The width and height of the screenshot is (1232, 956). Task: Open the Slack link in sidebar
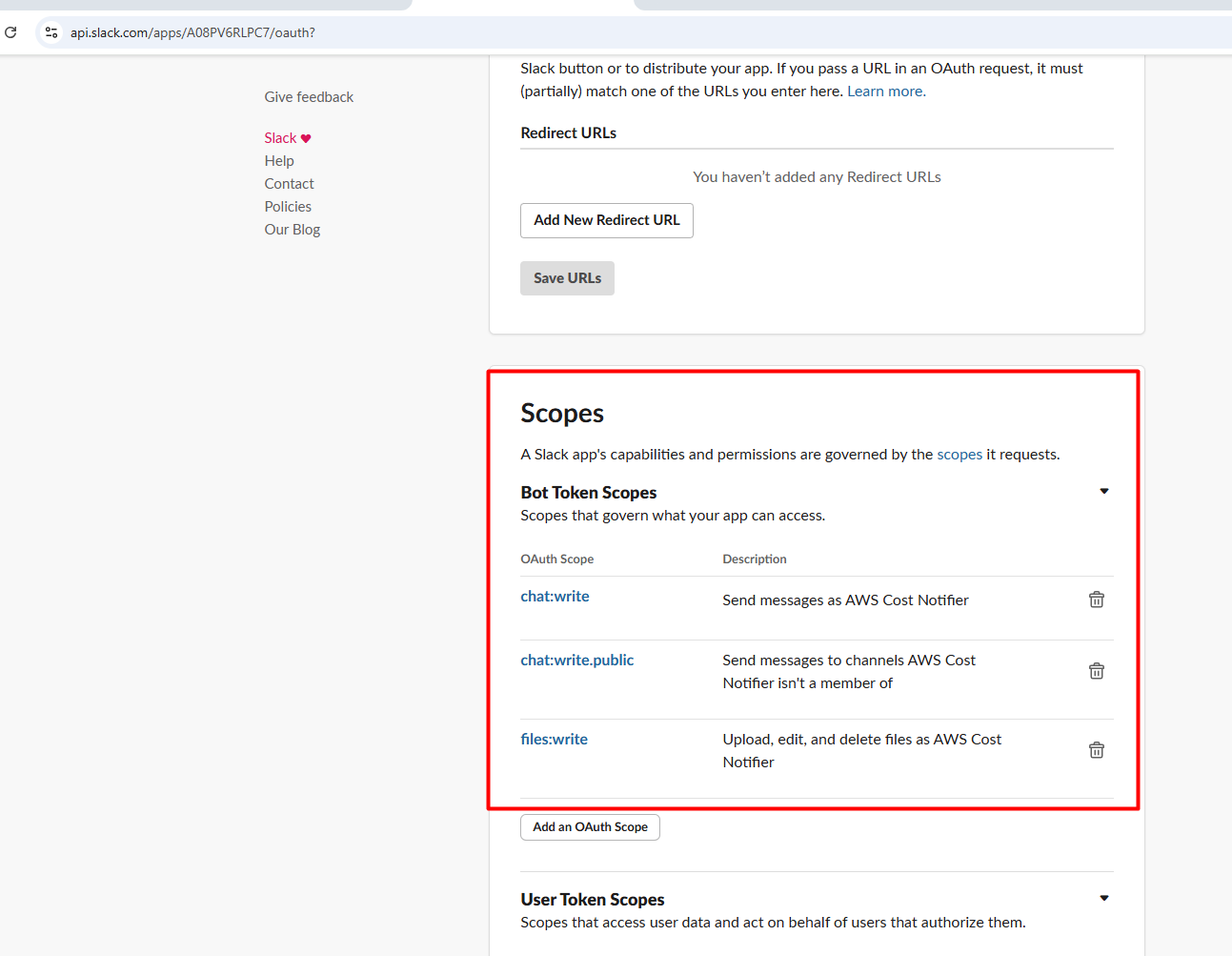[280, 138]
